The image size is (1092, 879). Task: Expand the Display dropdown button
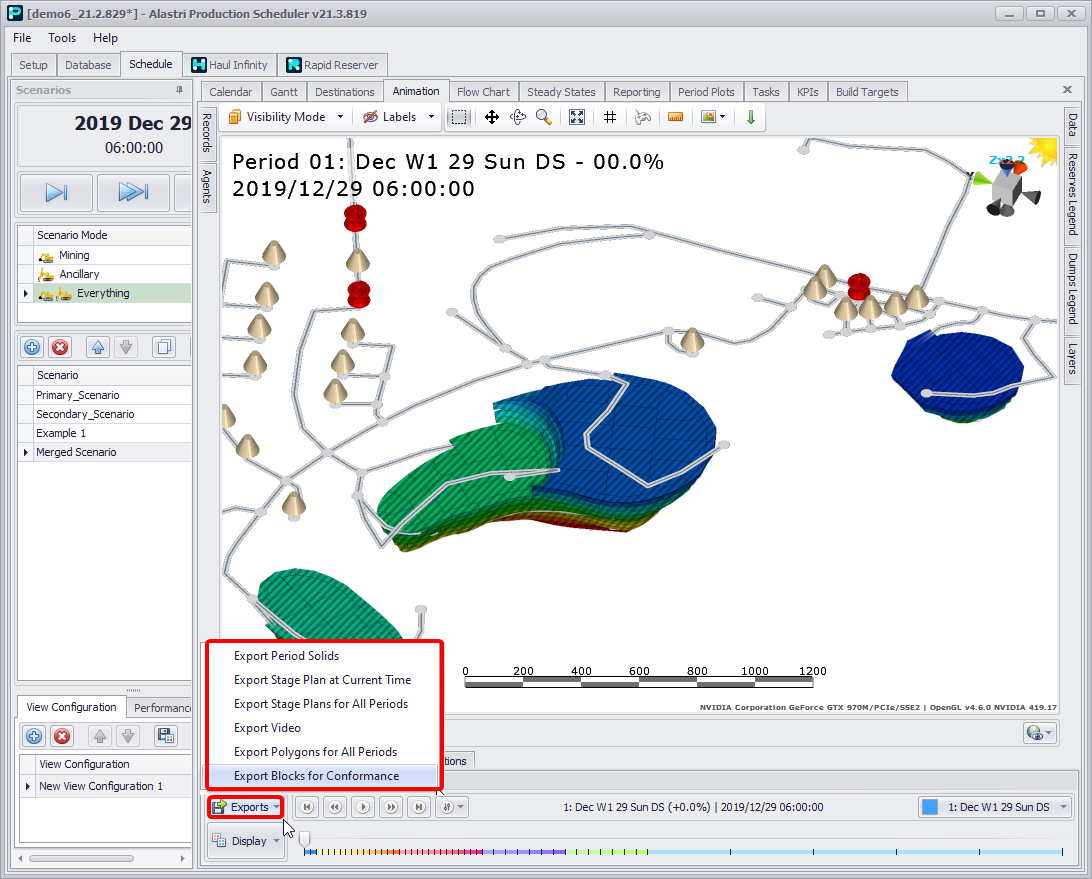tap(247, 841)
